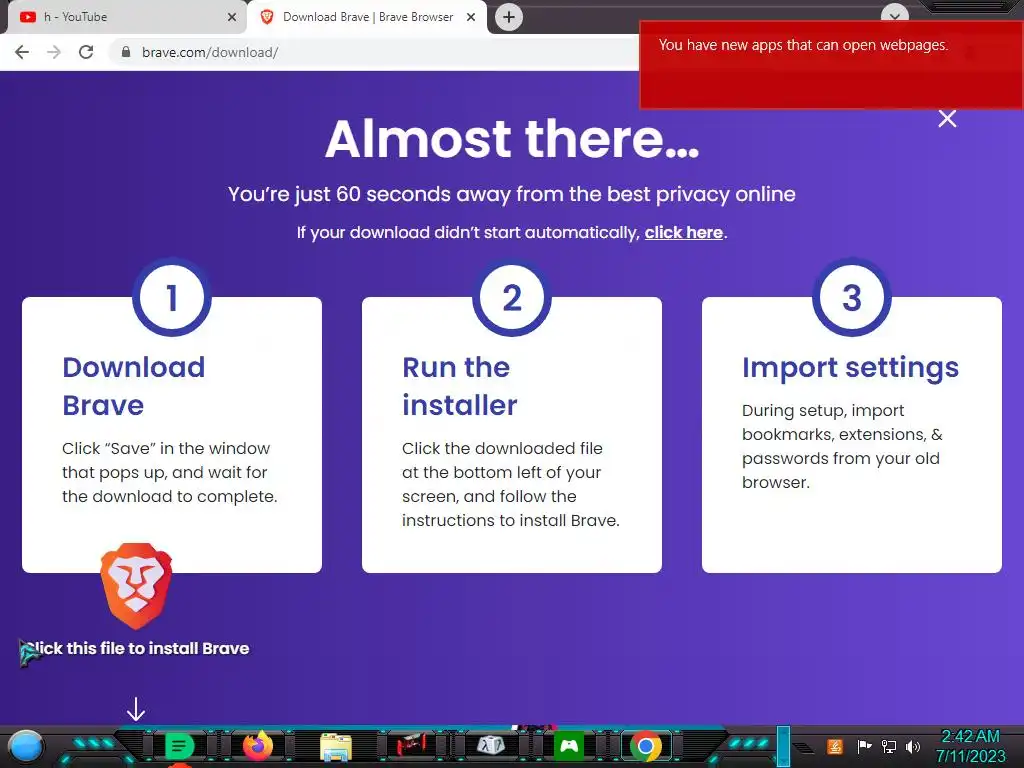This screenshot has height=768, width=1024.
Task: Open the Windows Start orb
Action: pyautogui.click(x=26, y=747)
